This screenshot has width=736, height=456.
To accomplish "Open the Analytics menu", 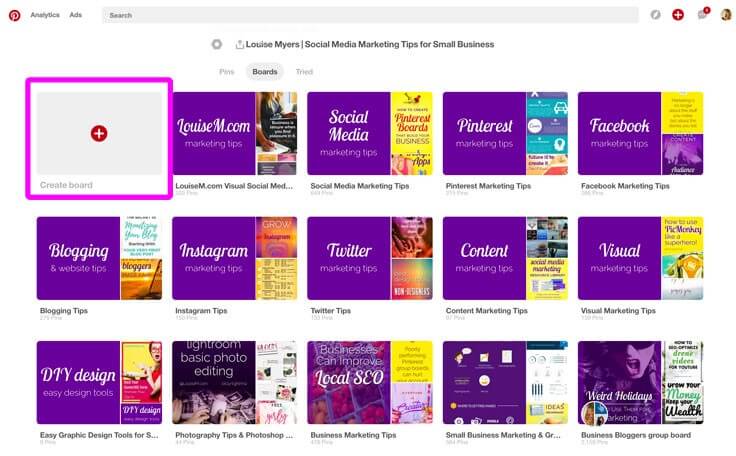I will coord(45,15).
